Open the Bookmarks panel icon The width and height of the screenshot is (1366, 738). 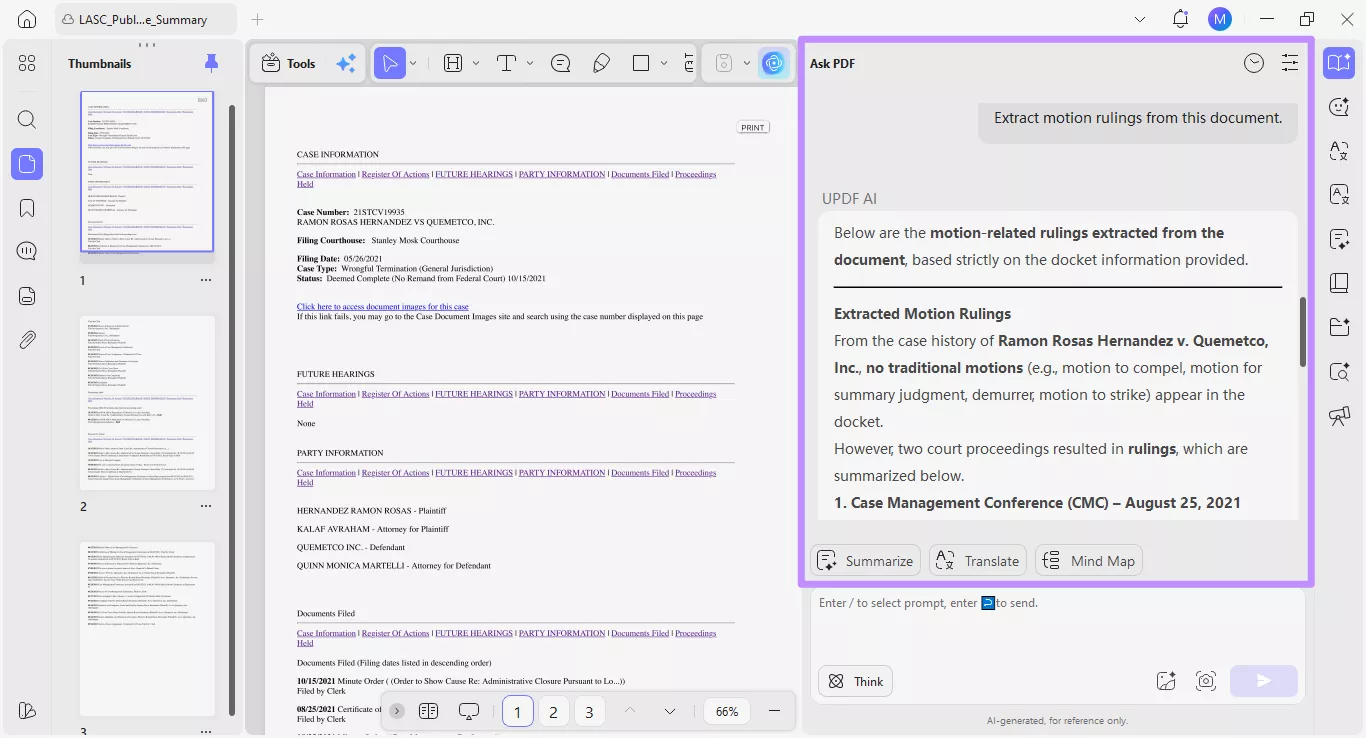click(27, 208)
